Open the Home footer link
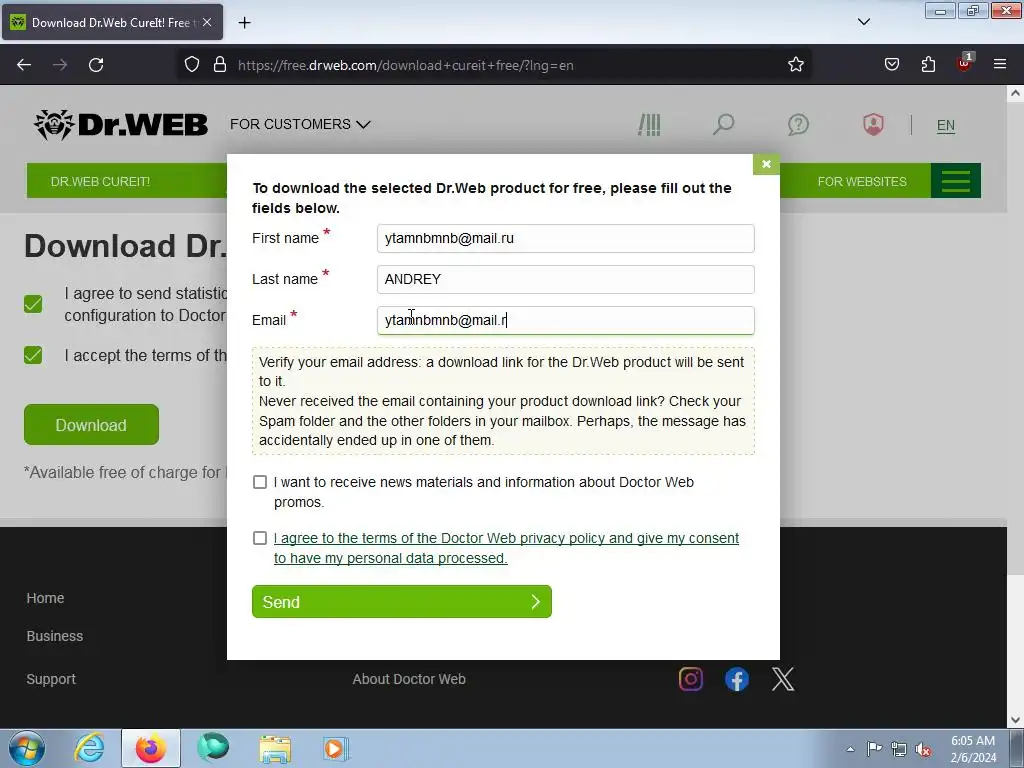This screenshot has height=768, width=1024. (45, 598)
